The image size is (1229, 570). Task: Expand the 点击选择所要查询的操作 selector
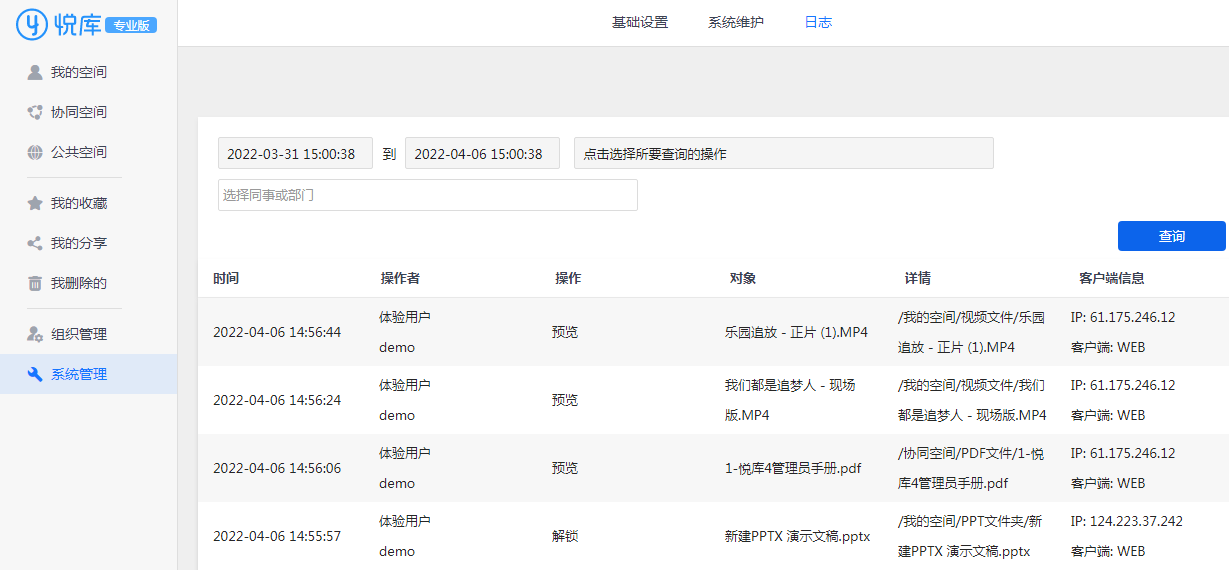[x=784, y=154]
